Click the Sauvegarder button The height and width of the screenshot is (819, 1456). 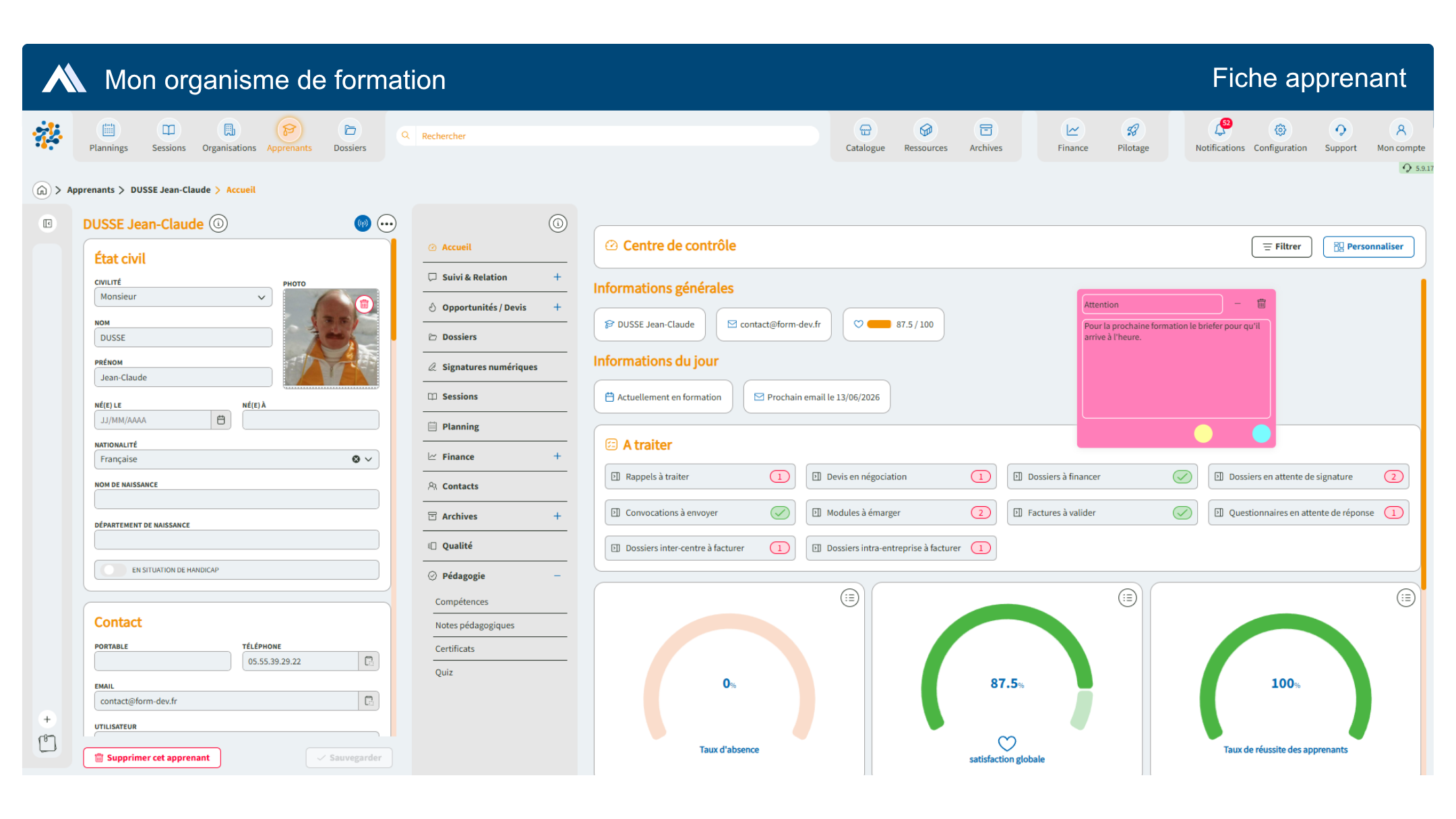click(x=349, y=758)
